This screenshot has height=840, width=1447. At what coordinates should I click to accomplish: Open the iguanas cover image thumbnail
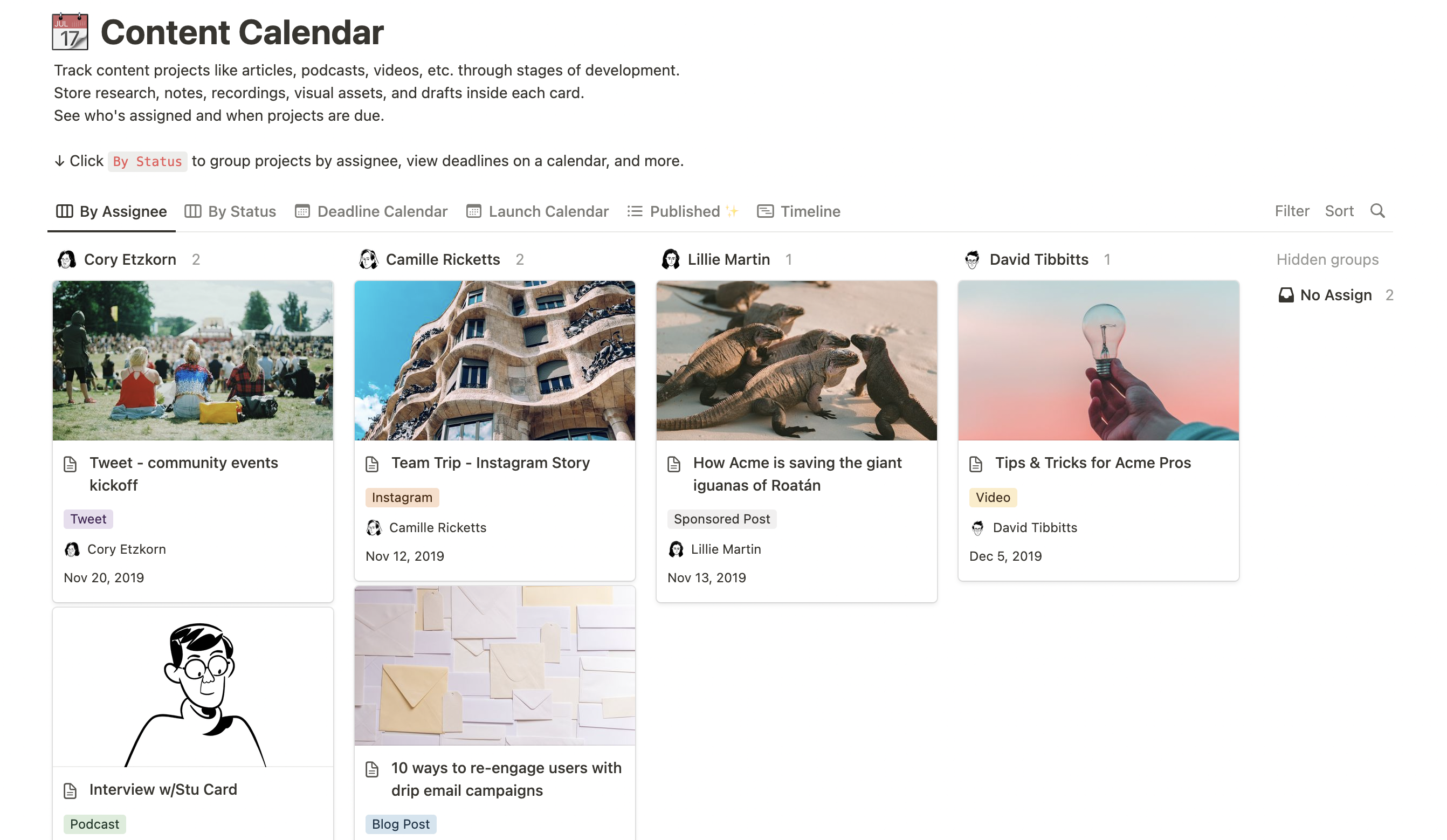796,361
